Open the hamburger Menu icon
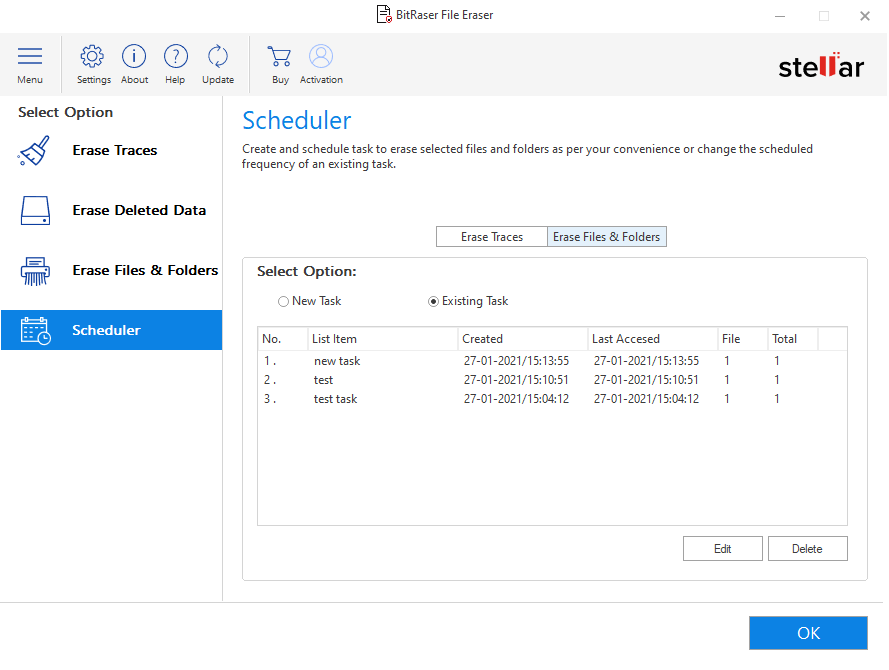Viewport: 889px width, 670px height. pos(29,56)
